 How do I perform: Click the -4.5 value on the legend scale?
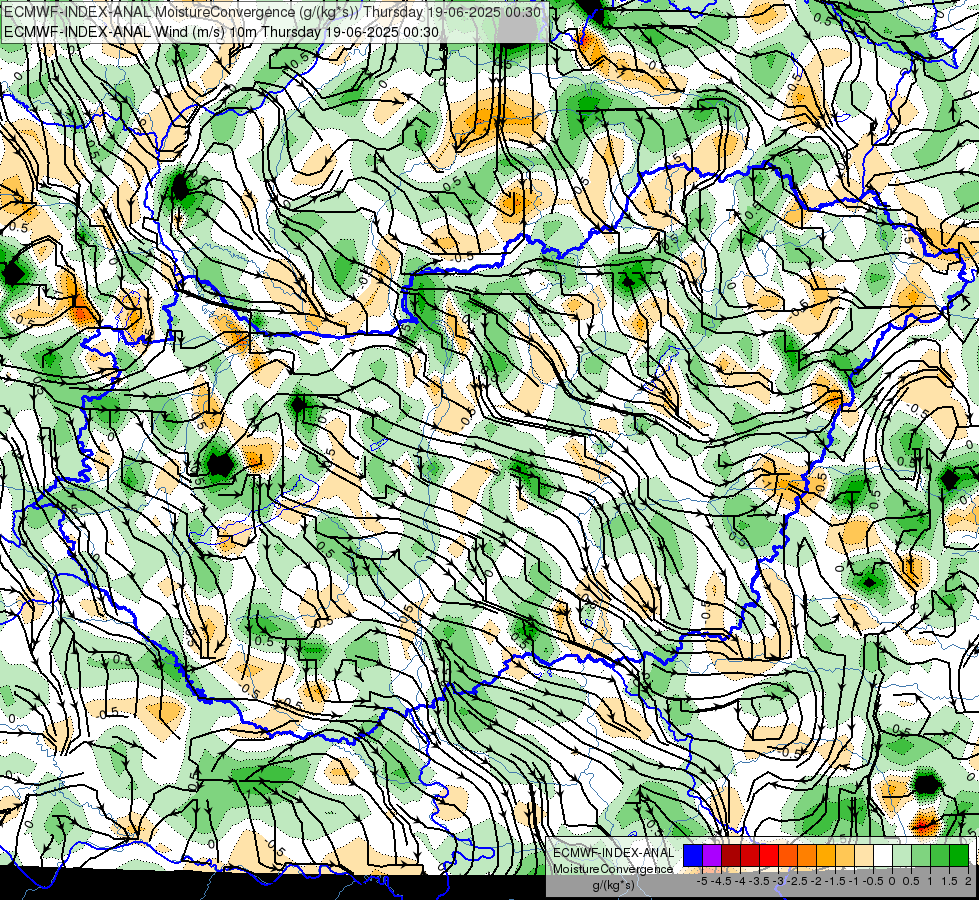coord(721,881)
